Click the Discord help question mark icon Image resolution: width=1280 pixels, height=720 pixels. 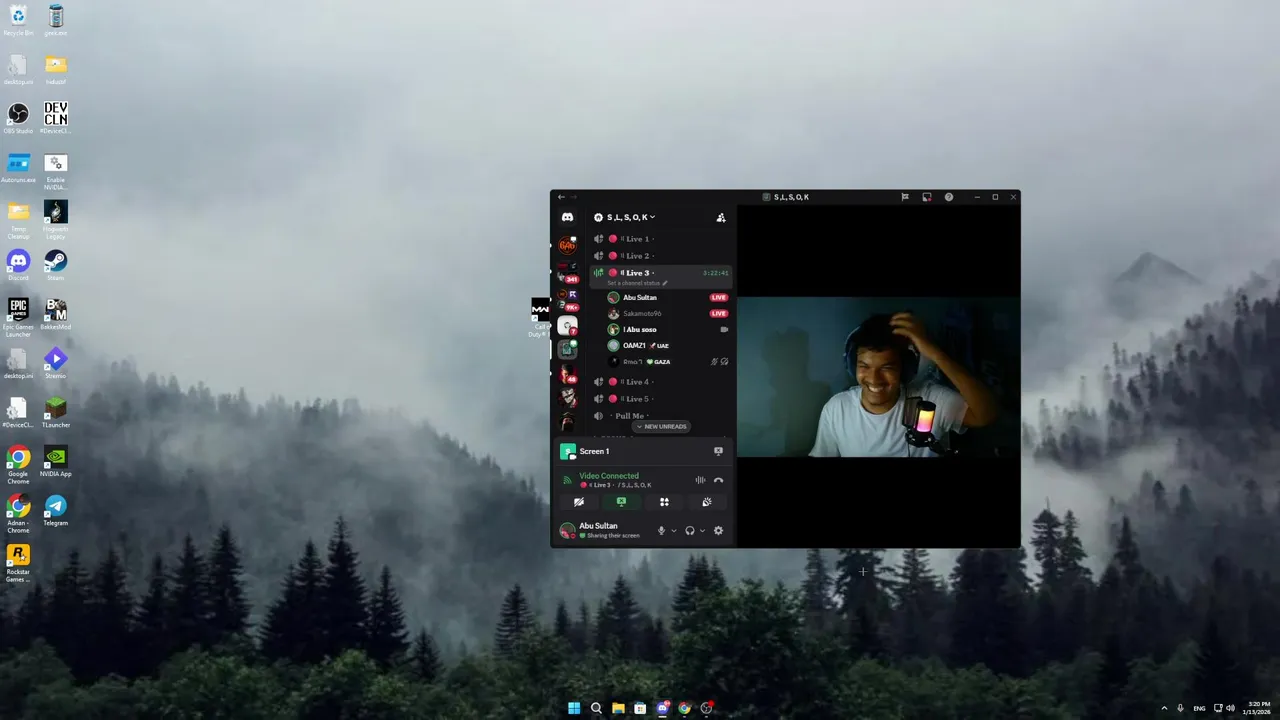tap(949, 197)
